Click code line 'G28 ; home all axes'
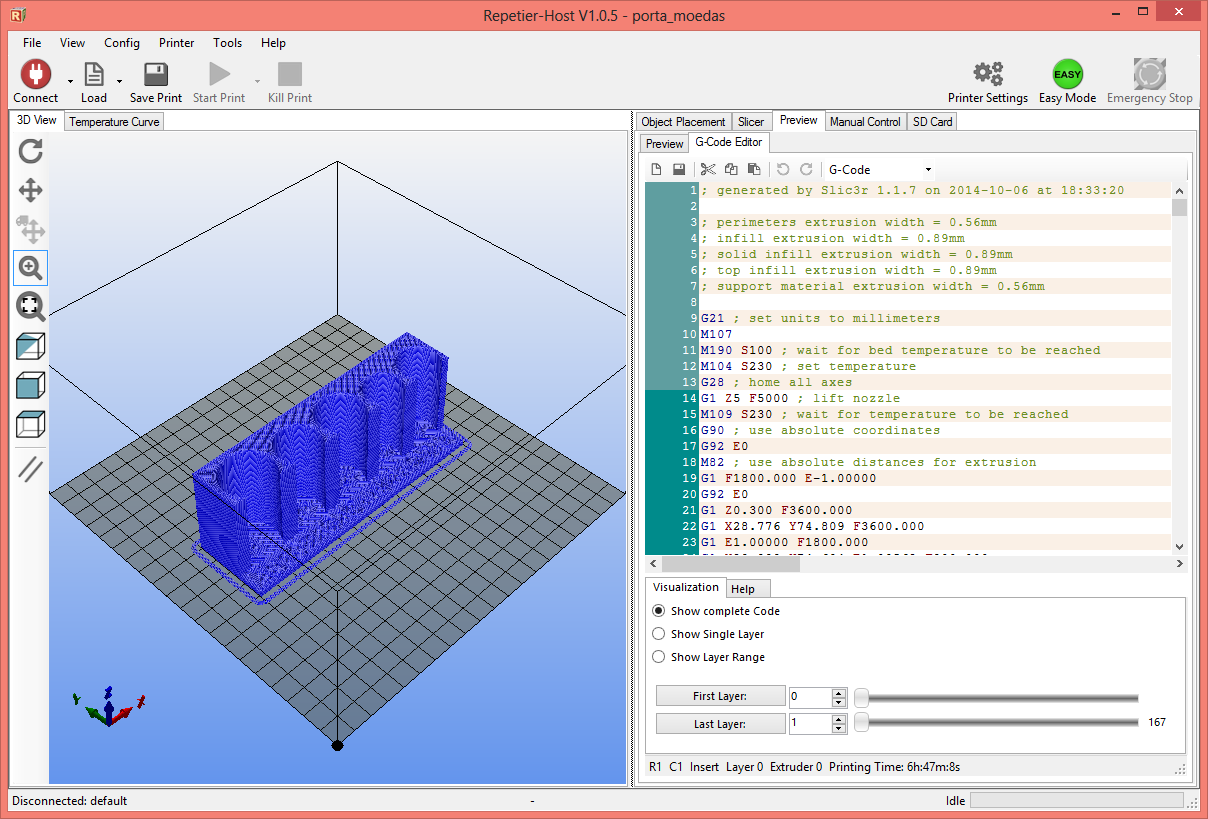 tap(776, 382)
